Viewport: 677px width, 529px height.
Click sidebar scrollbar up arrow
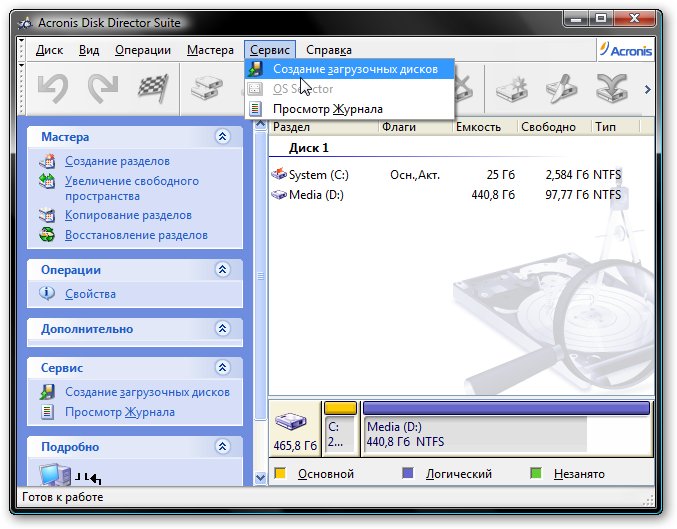click(x=260, y=125)
